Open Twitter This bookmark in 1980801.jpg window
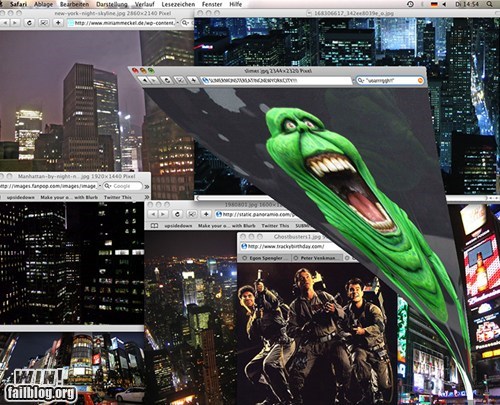The image size is (500, 405). tap(275, 226)
